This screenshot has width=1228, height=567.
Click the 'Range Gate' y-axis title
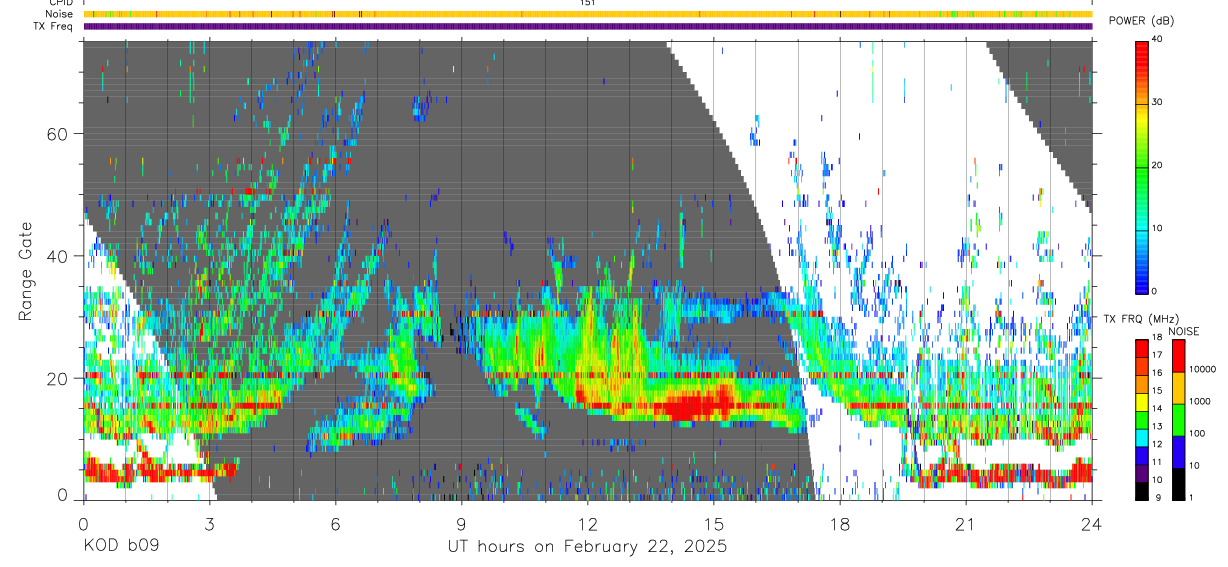pyautogui.click(x=25, y=272)
